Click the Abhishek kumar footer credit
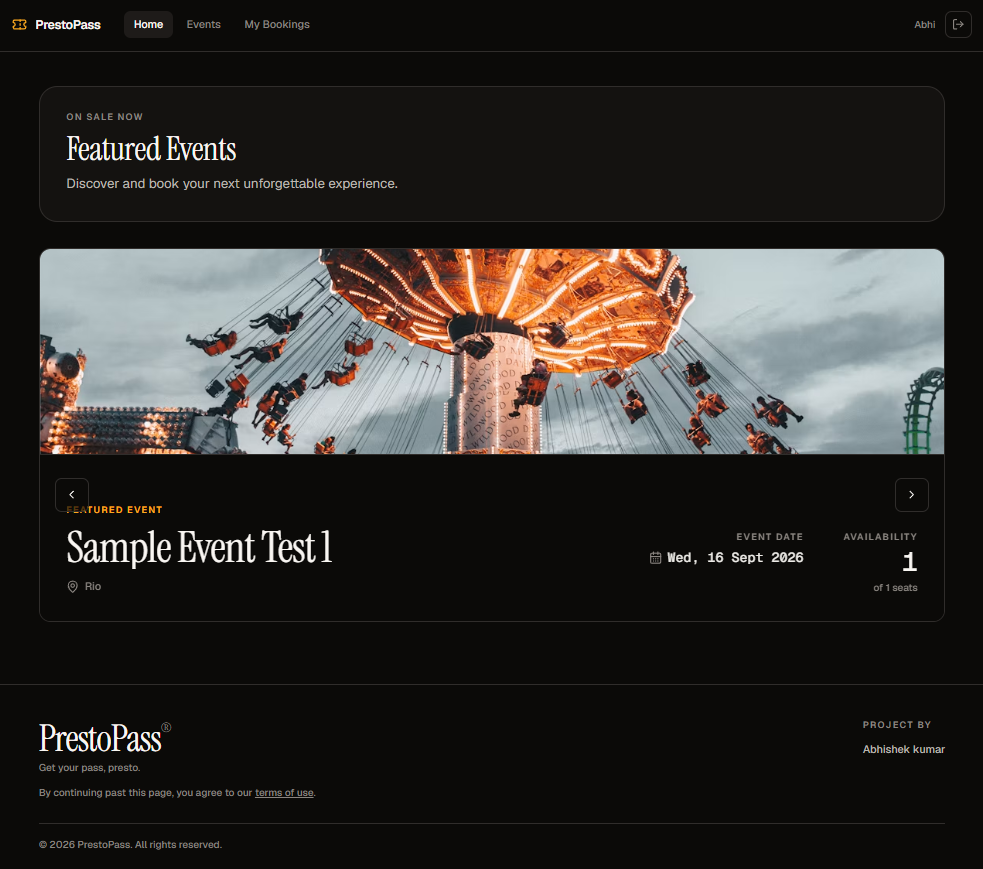Image resolution: width=983 pixels, height=869 pixels. point(903,749)
